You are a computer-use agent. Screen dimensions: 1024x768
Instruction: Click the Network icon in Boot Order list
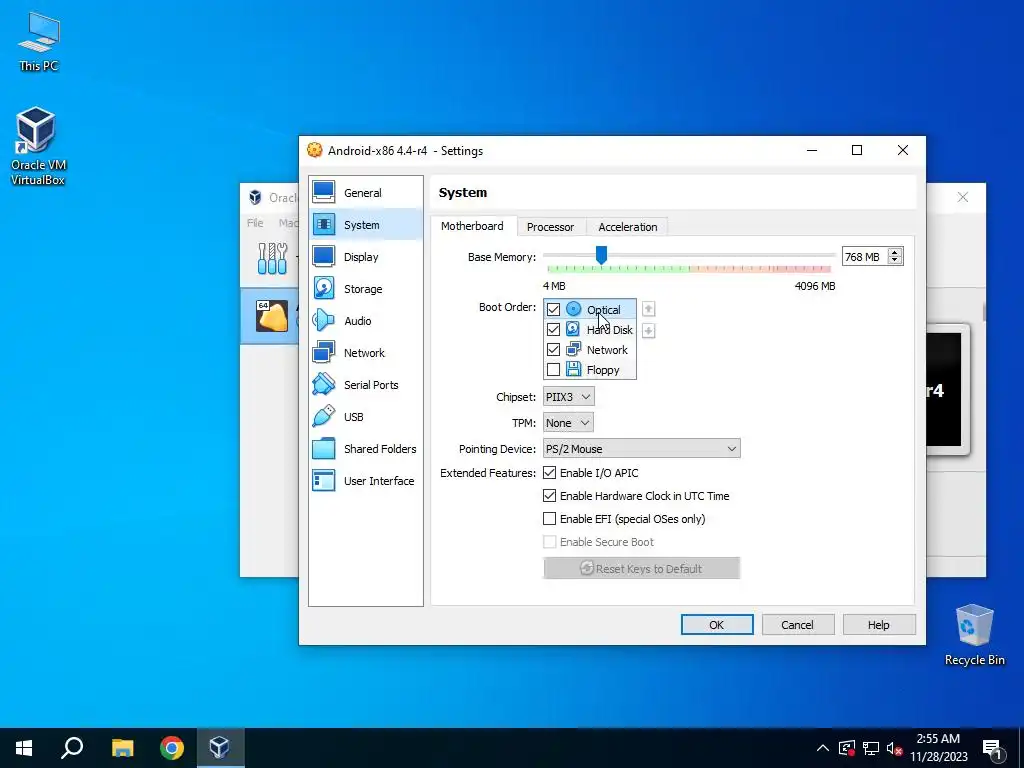573,349
